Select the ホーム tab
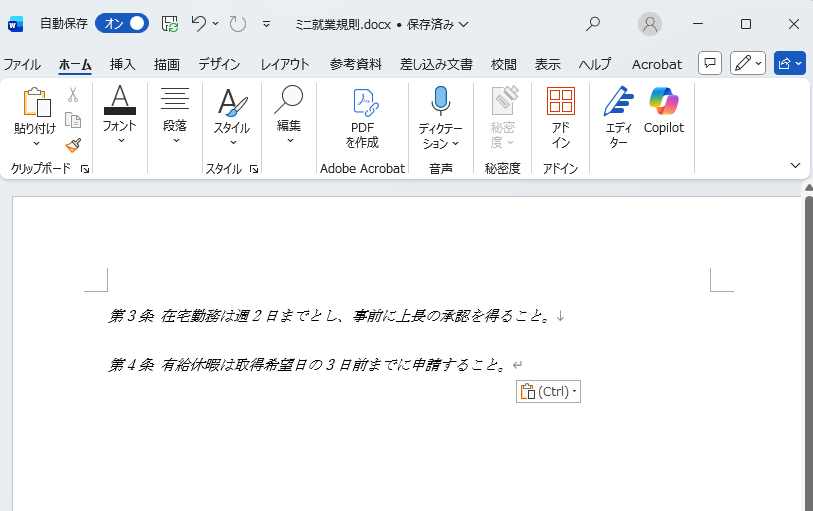Image resolution: width=813 pixels, height=511 pixels. (x=75, y=64)
